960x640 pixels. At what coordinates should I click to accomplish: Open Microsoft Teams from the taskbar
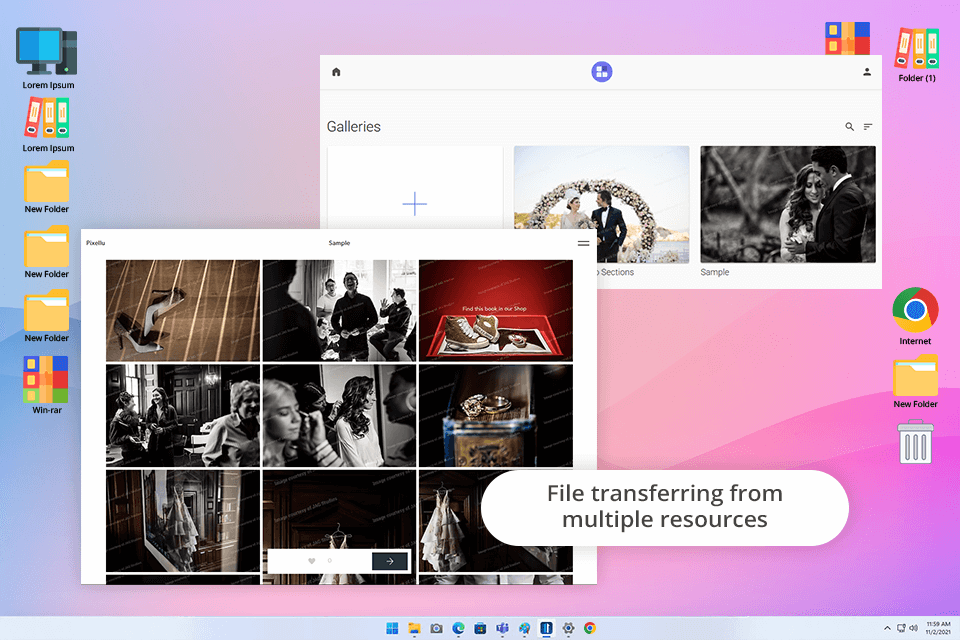[502, 628]
